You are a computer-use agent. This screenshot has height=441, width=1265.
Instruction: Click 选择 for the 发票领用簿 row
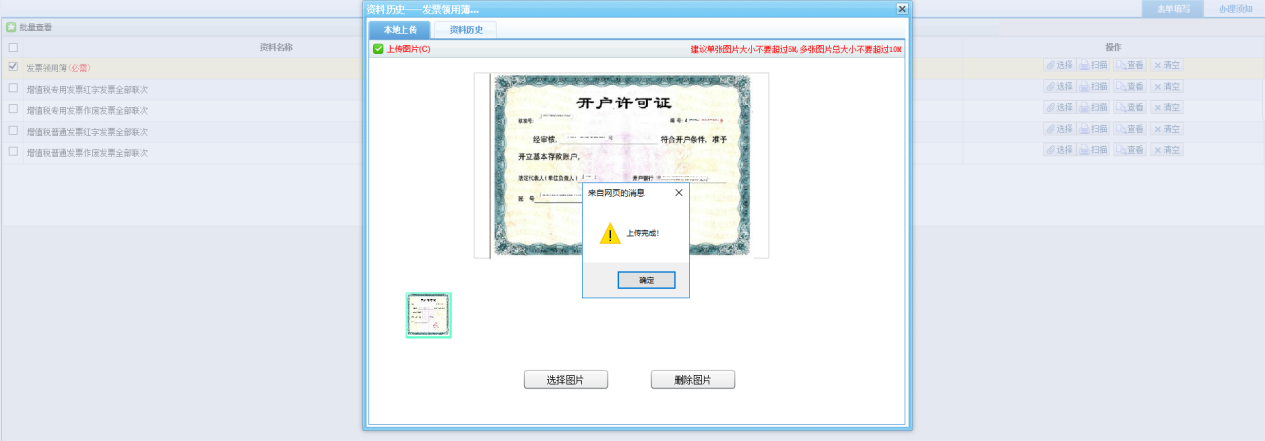coord(1059,65)
